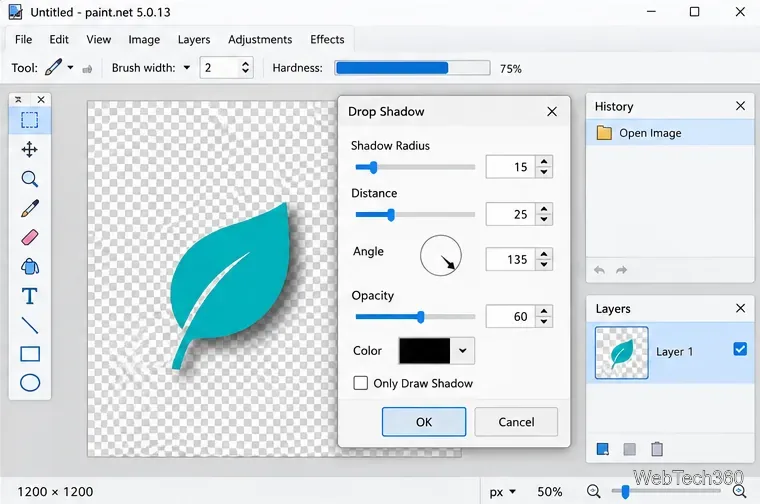Click the Angle value field showing 135
Viewport: 760px width, 504px height.
pyautogui.click(x=510, y=259)
